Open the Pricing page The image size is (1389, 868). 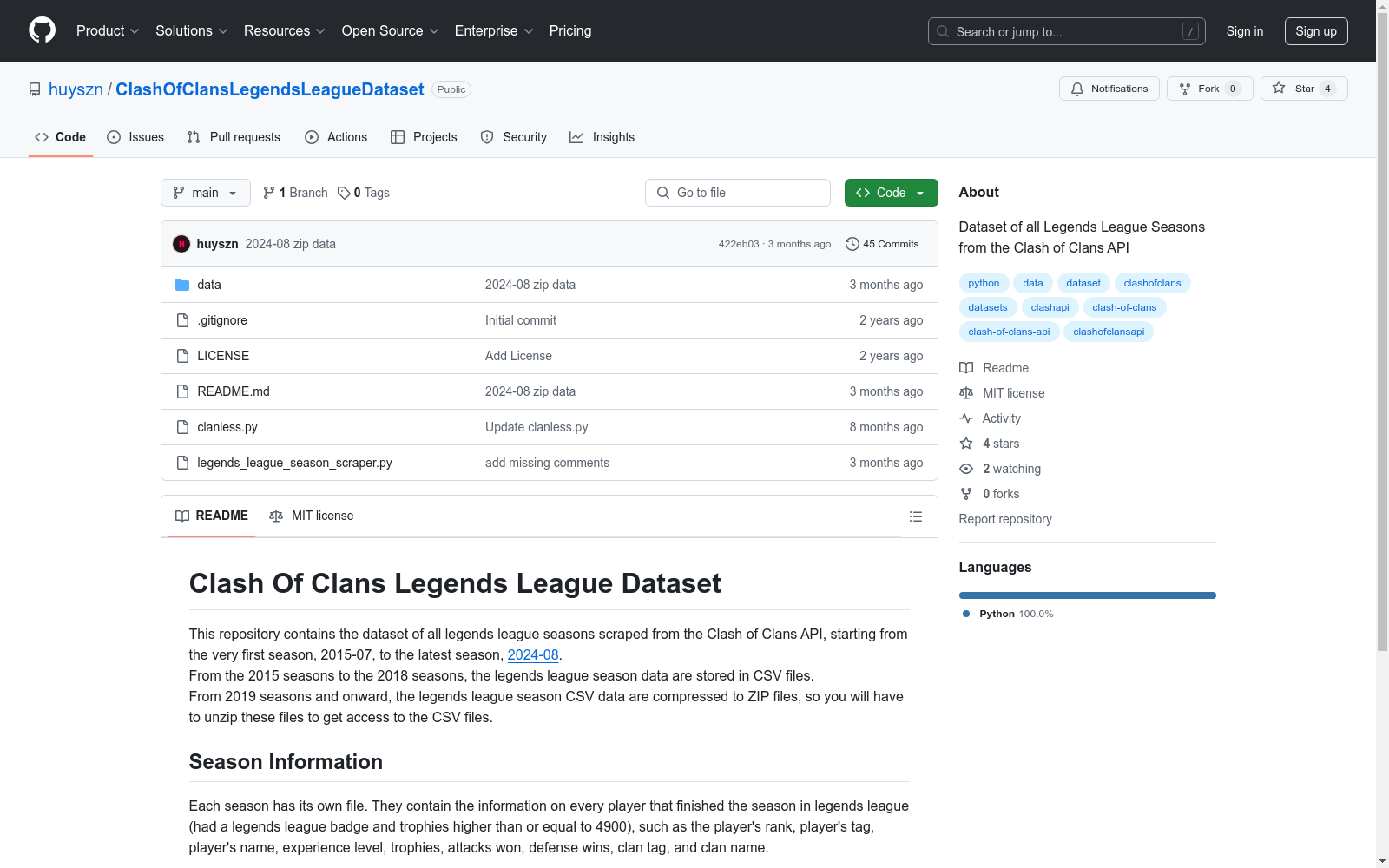pos(570,31)
